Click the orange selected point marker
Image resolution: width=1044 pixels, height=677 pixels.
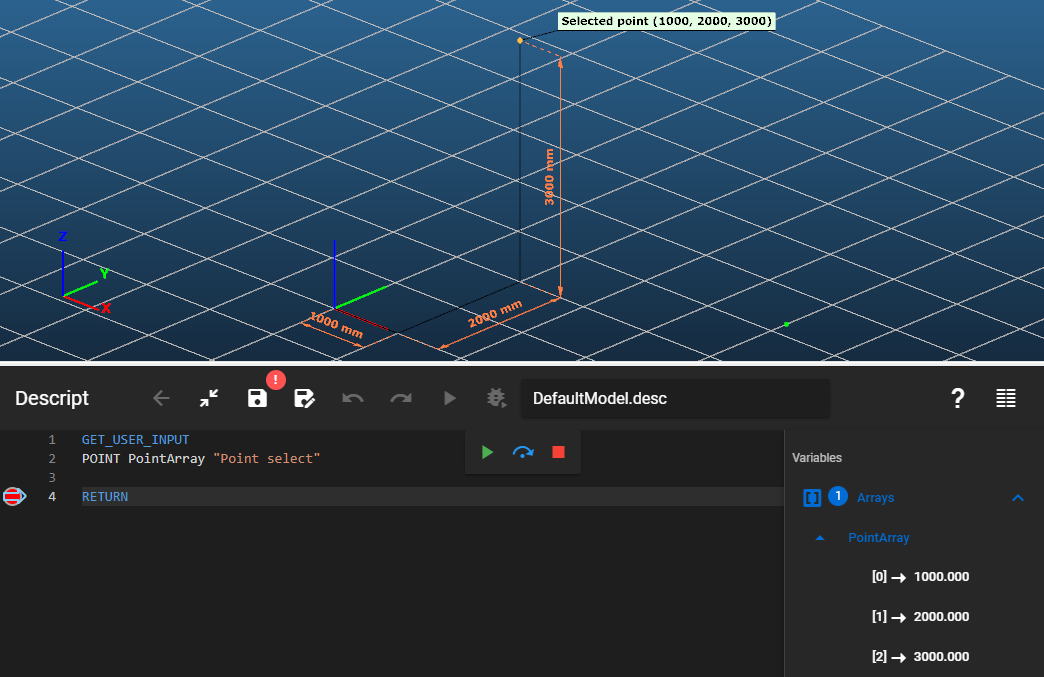(x=520, y=41)
